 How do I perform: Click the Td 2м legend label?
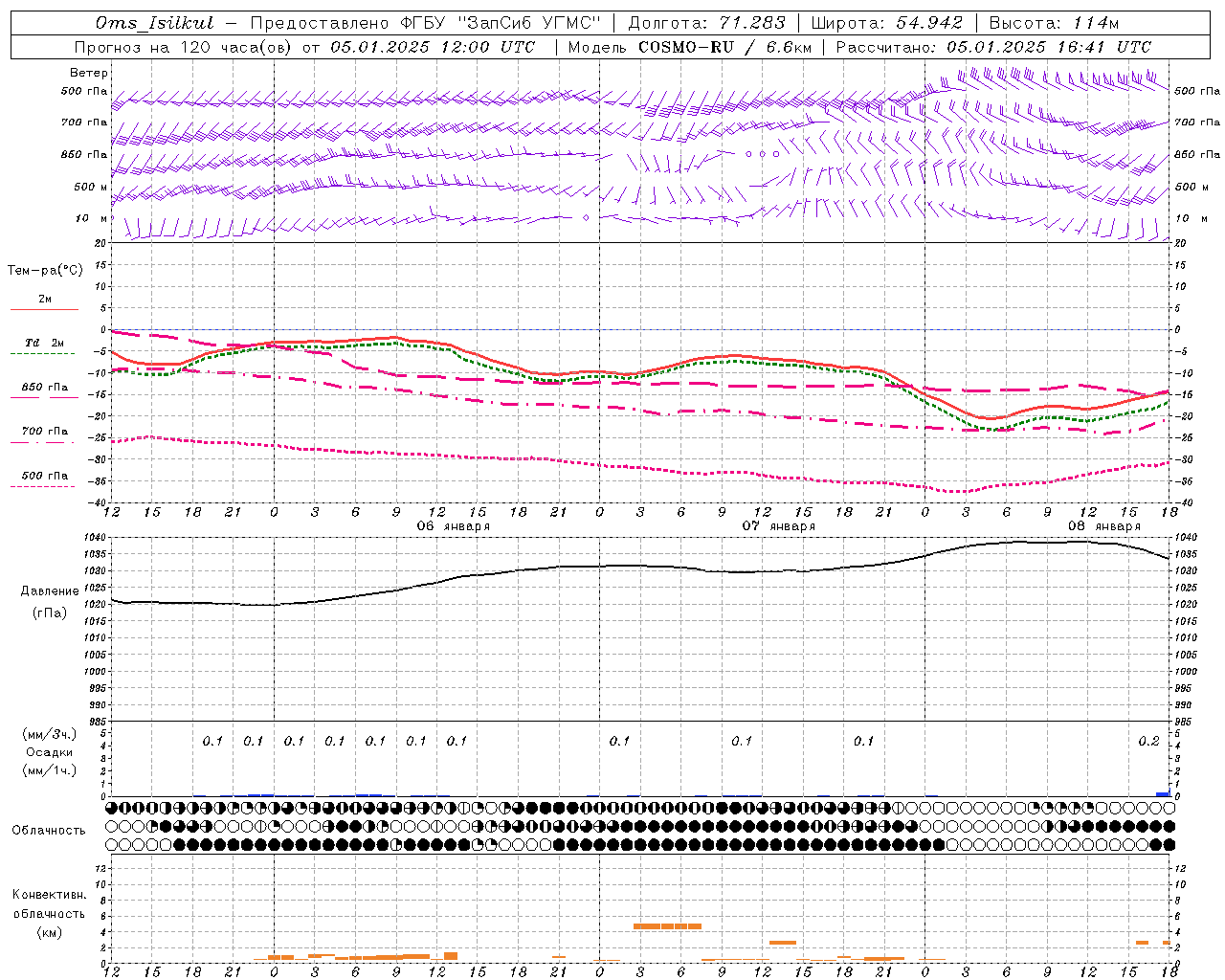pos(44,343)
